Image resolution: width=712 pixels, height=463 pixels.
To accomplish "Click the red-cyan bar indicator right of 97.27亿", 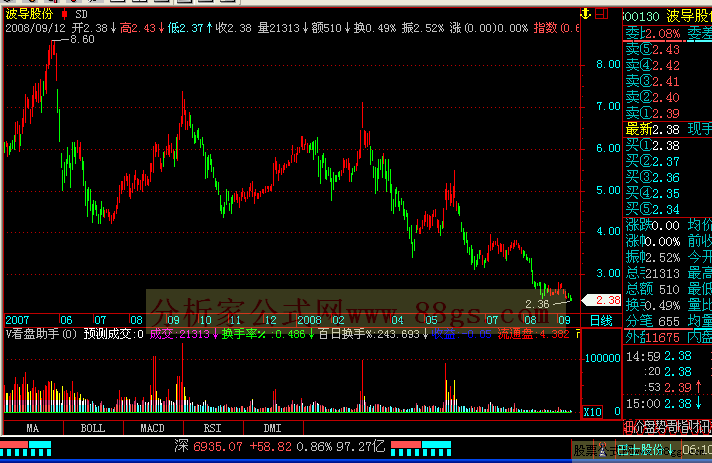I will tap(421, 448).
